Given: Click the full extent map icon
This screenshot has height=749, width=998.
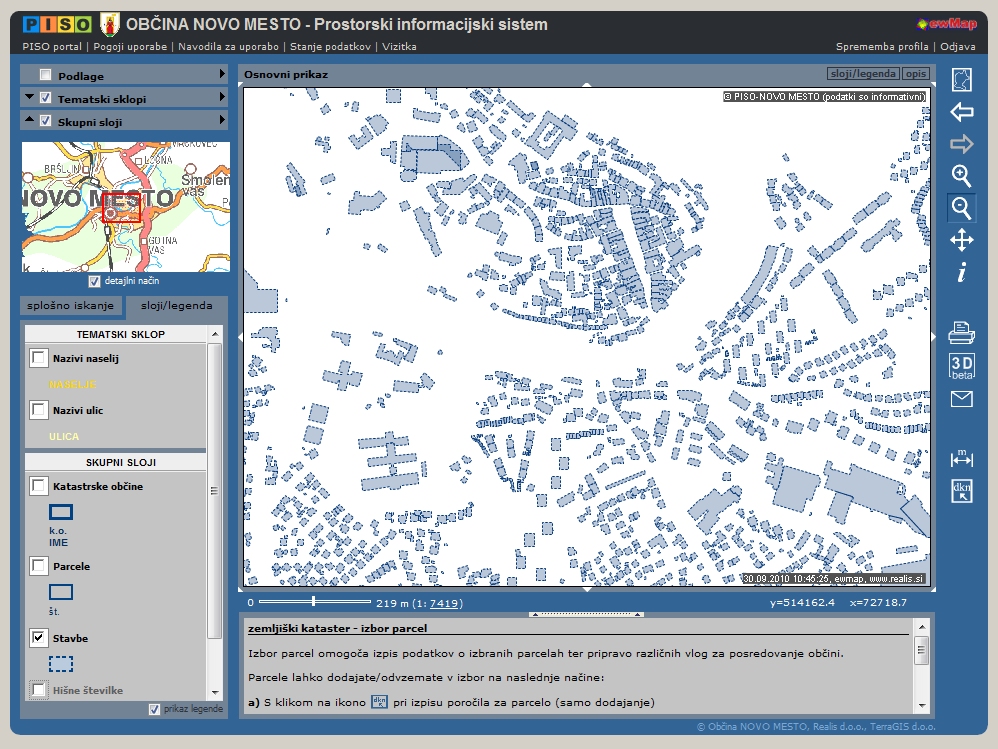Looking at the screenshot, I should point(961,79).
